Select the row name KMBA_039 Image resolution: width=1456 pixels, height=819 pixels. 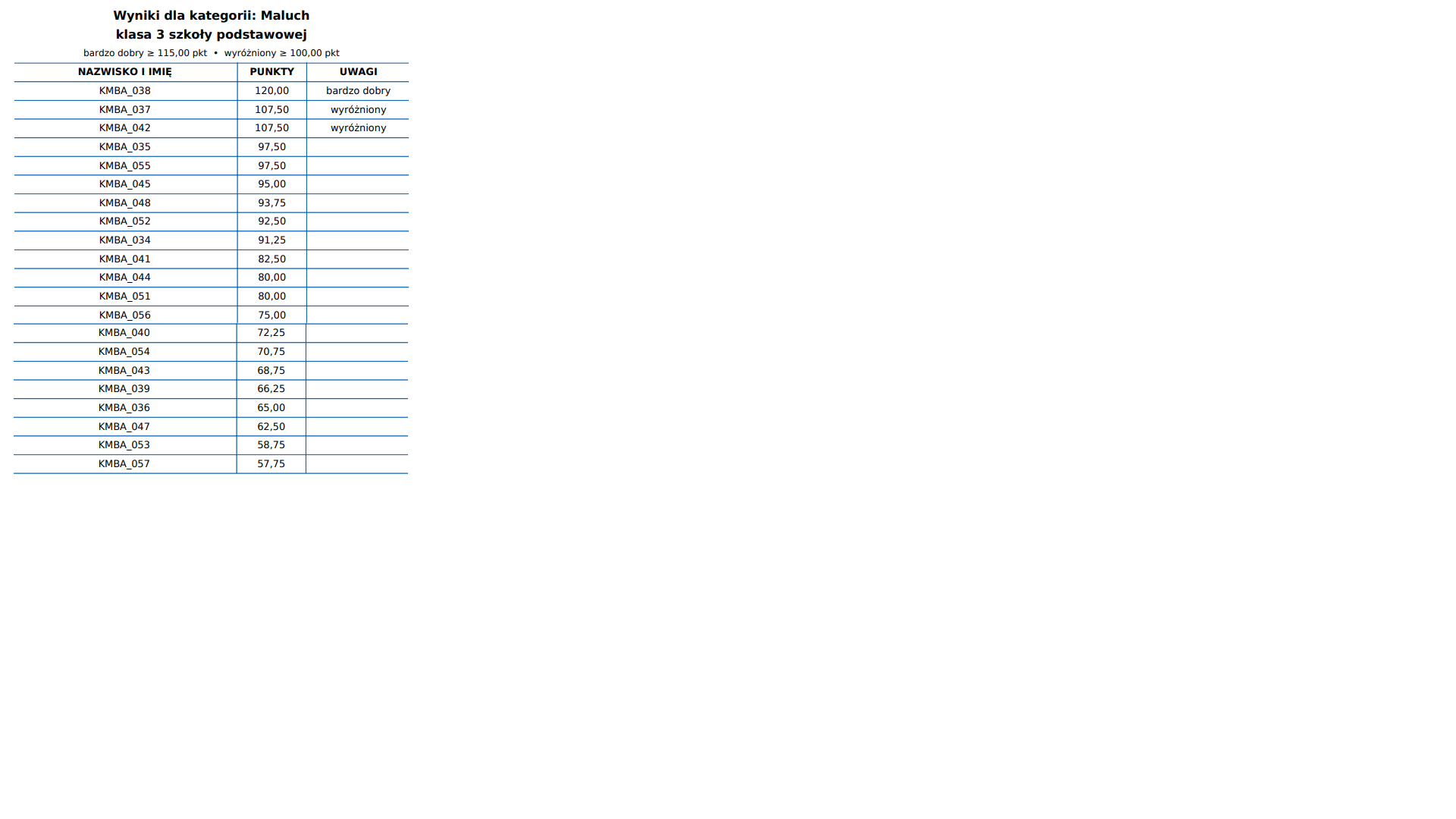coord(124,389)
